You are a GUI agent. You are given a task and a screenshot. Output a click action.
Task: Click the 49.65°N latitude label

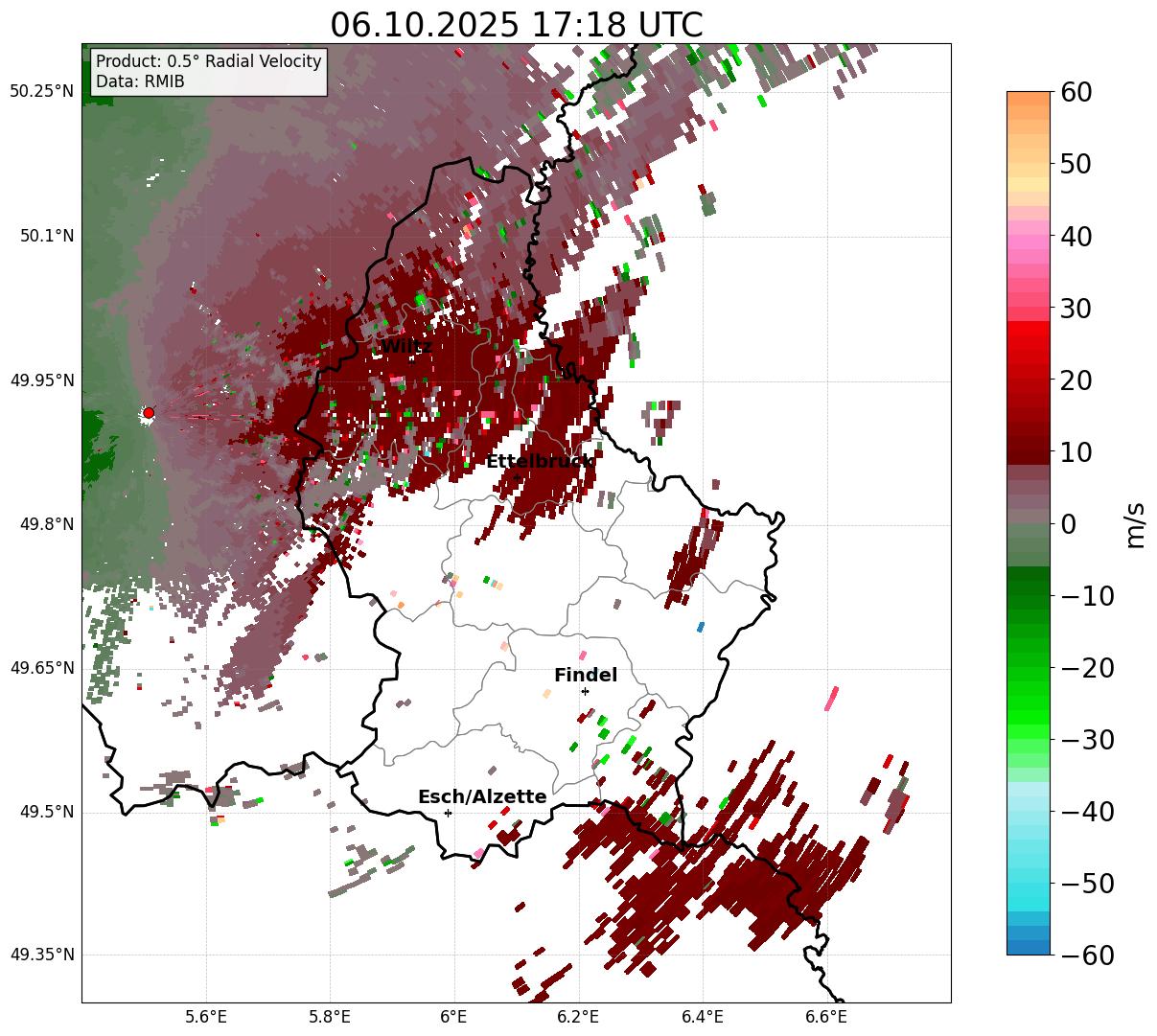coord(41,668)
